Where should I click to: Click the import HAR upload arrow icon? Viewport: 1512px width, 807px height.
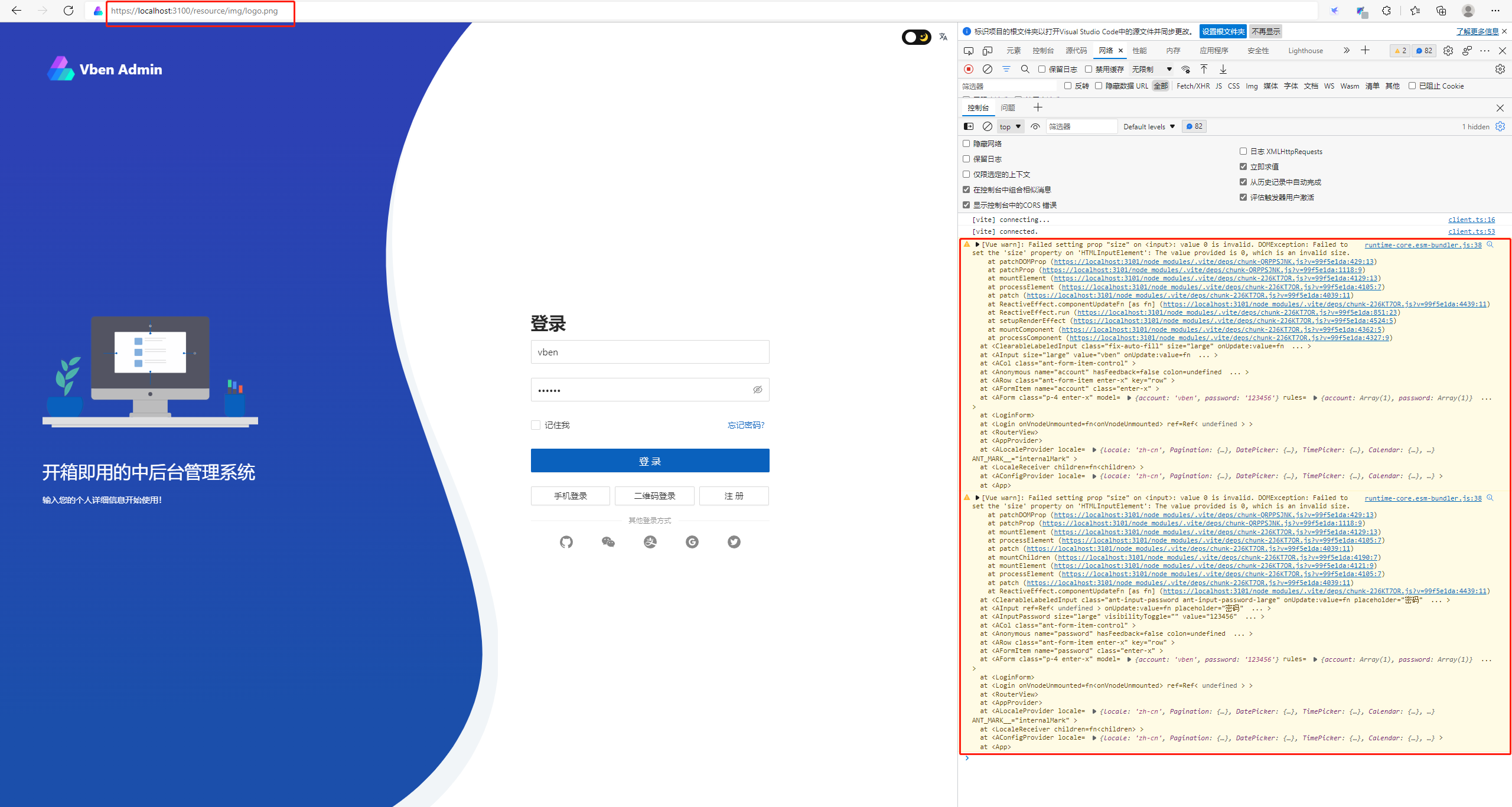(1204, 69)
